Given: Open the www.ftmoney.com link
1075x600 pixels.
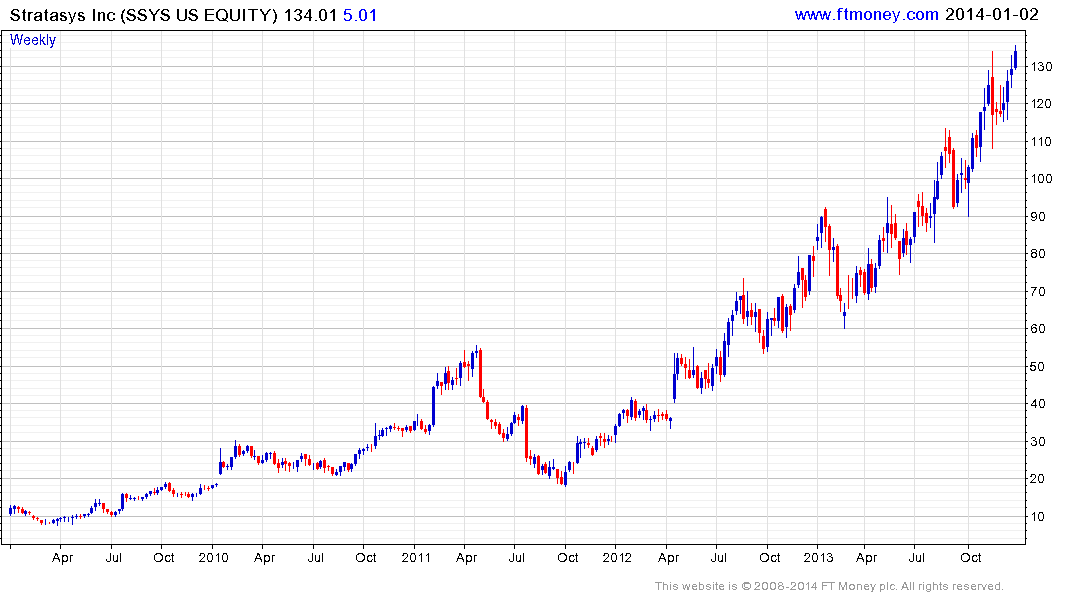Looking at the screenshot, I should point(866,14).
